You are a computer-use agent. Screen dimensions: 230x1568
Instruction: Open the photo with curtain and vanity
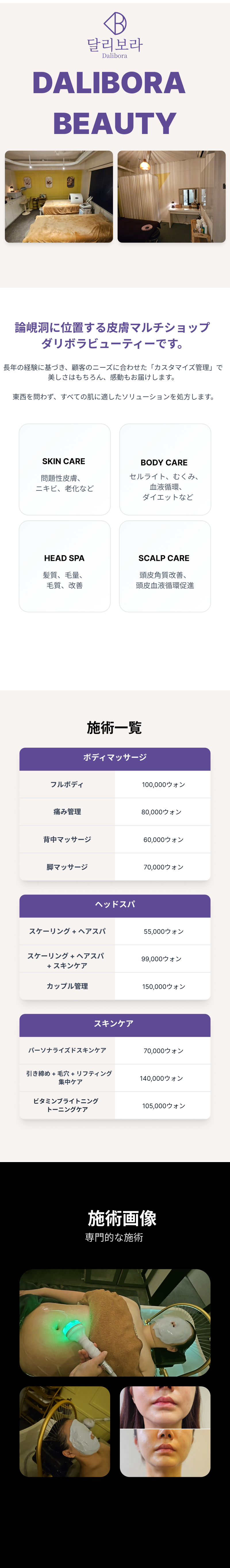(x=172, y=197)
